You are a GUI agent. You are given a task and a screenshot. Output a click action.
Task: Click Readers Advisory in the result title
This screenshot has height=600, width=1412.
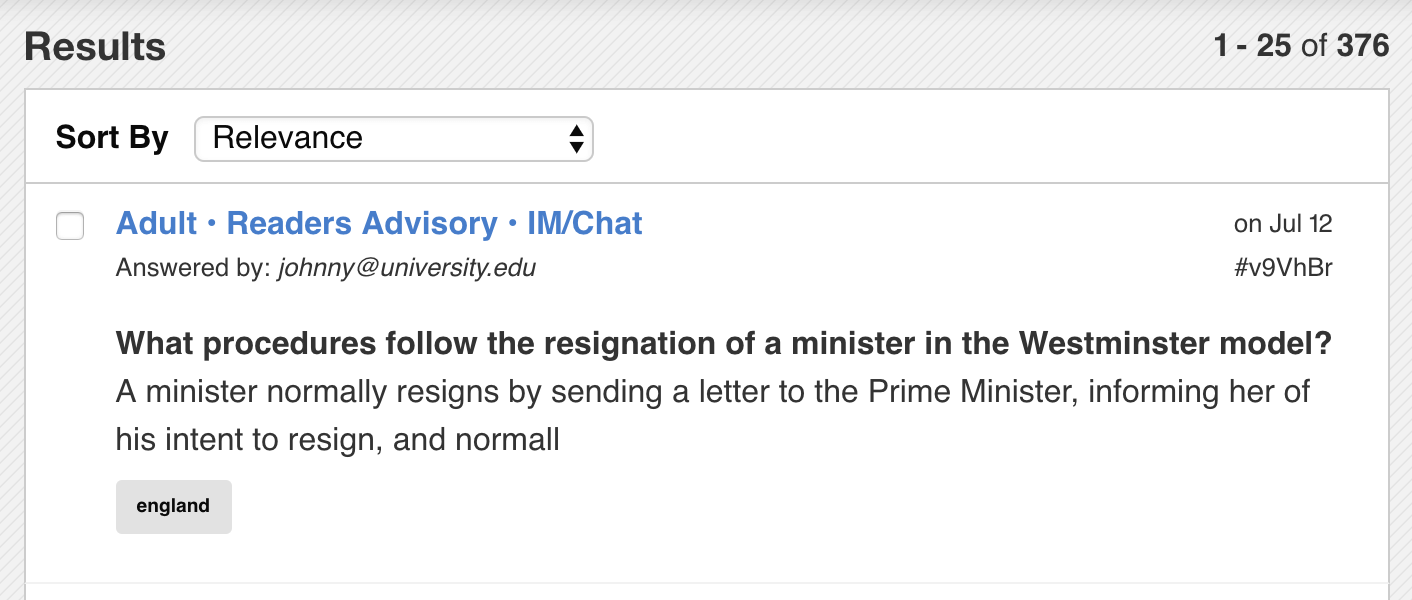pos(362,223)
